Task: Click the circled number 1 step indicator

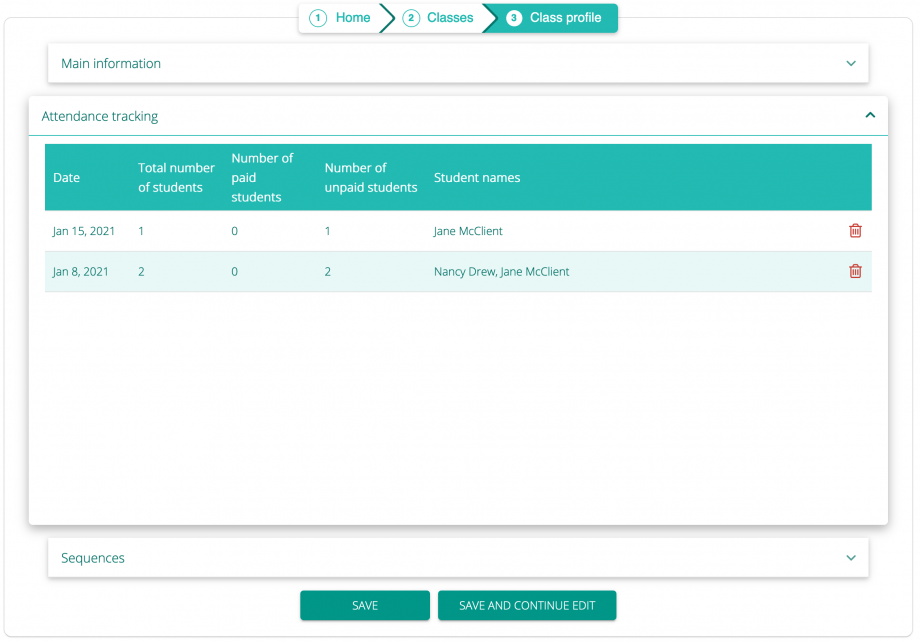Action: [317, 17]
